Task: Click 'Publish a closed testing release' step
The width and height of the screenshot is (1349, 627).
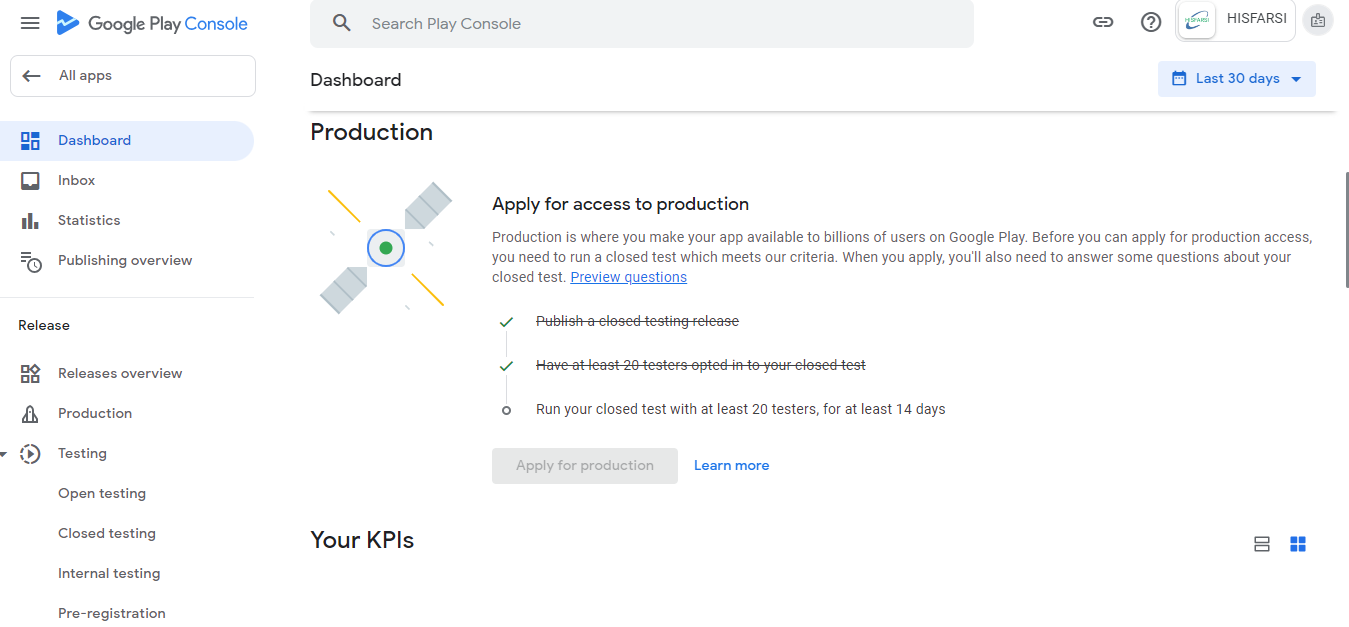Action: [x=637, y=322]
